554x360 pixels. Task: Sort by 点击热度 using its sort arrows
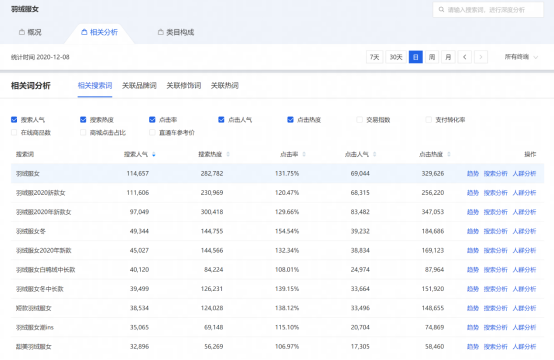[x=449, y=154]
